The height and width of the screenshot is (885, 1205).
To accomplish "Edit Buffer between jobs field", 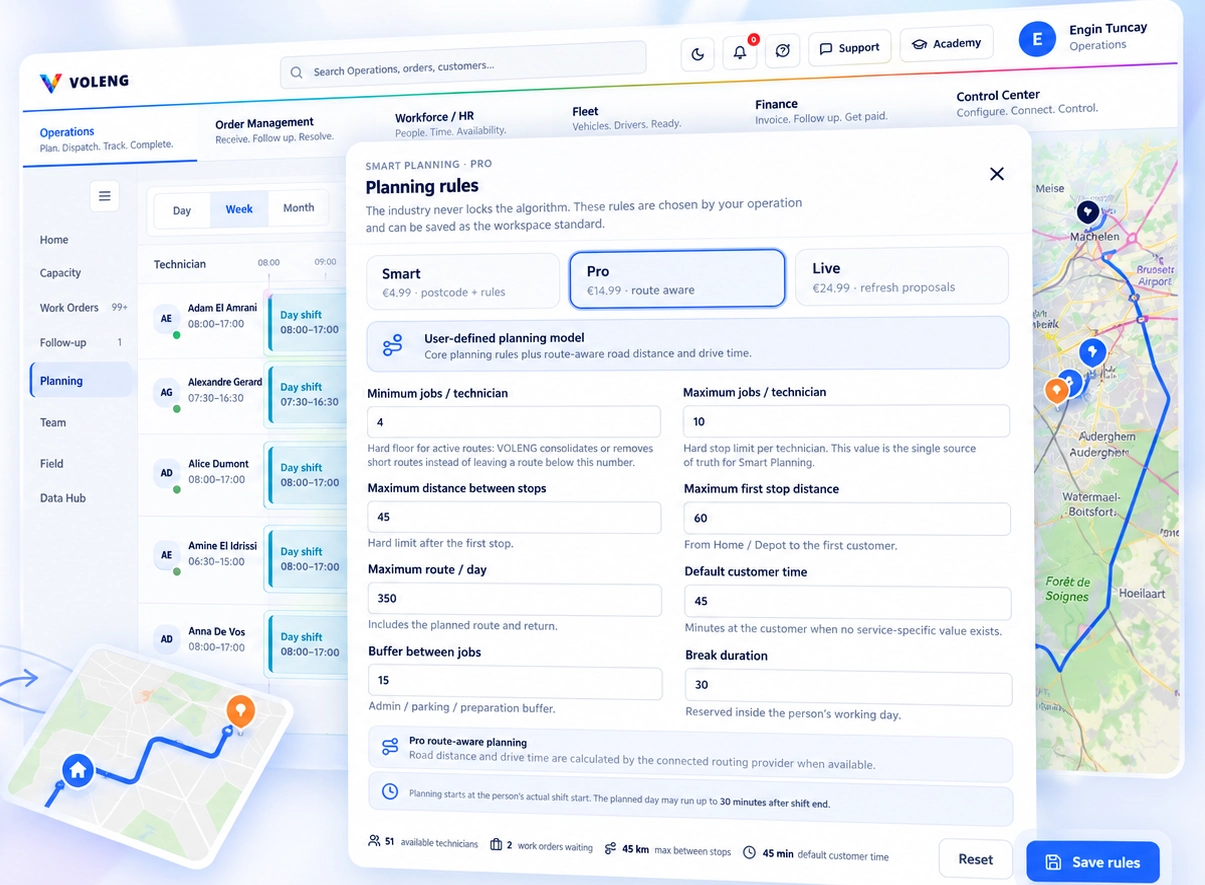I will point(515,683).
